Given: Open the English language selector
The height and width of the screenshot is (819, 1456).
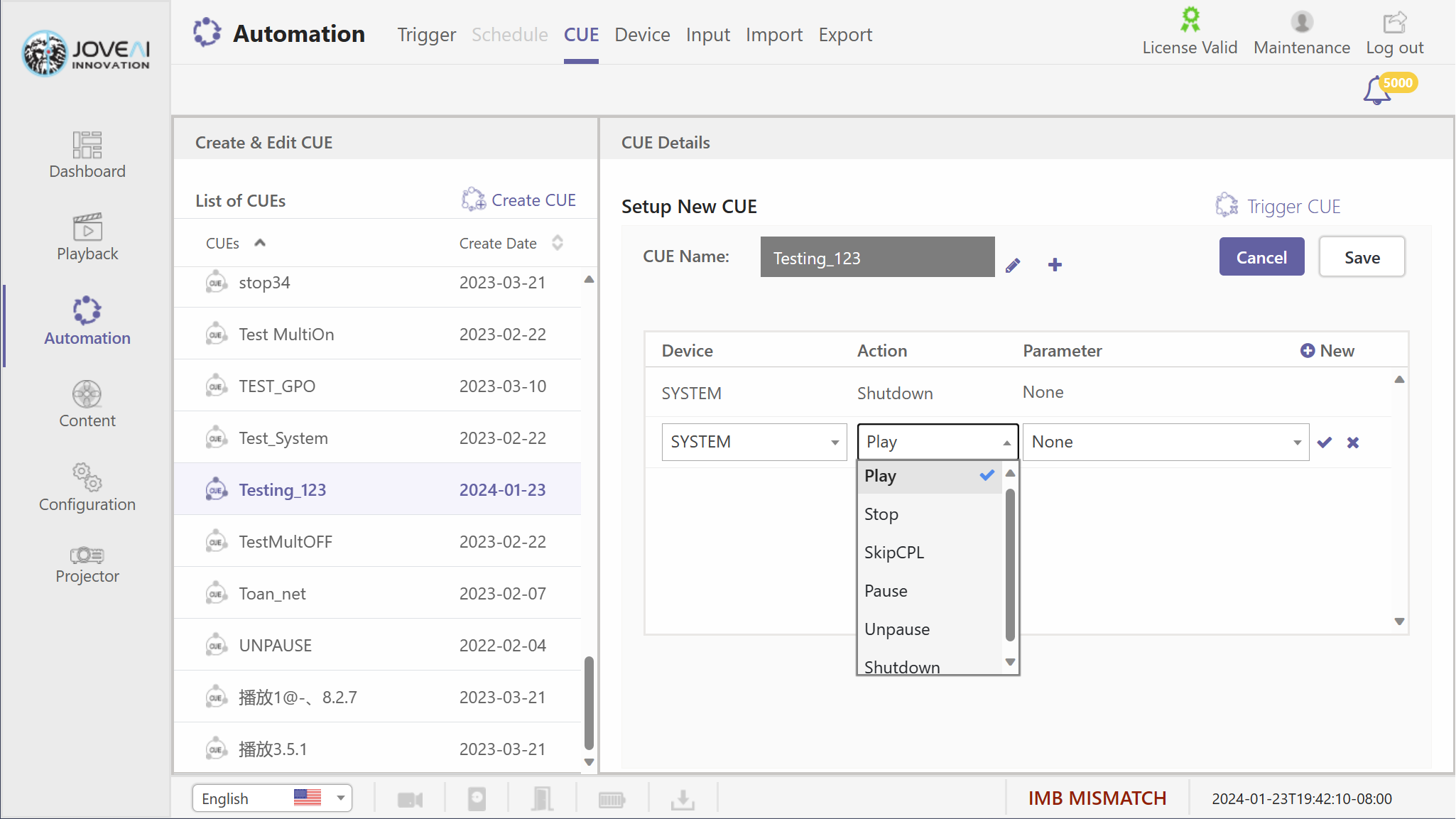Looking at the screenshot, I should pyautogui.click(x=272, y=798).
